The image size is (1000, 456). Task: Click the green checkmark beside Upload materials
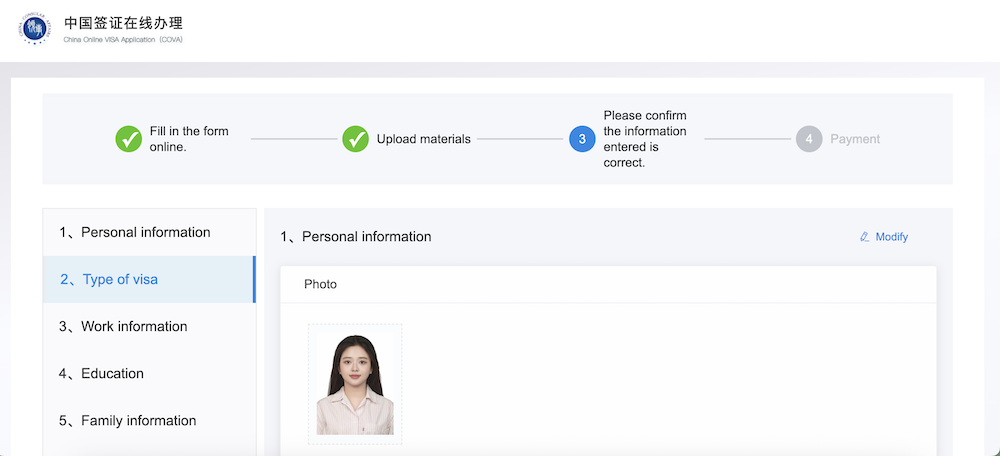pos(356,139)
